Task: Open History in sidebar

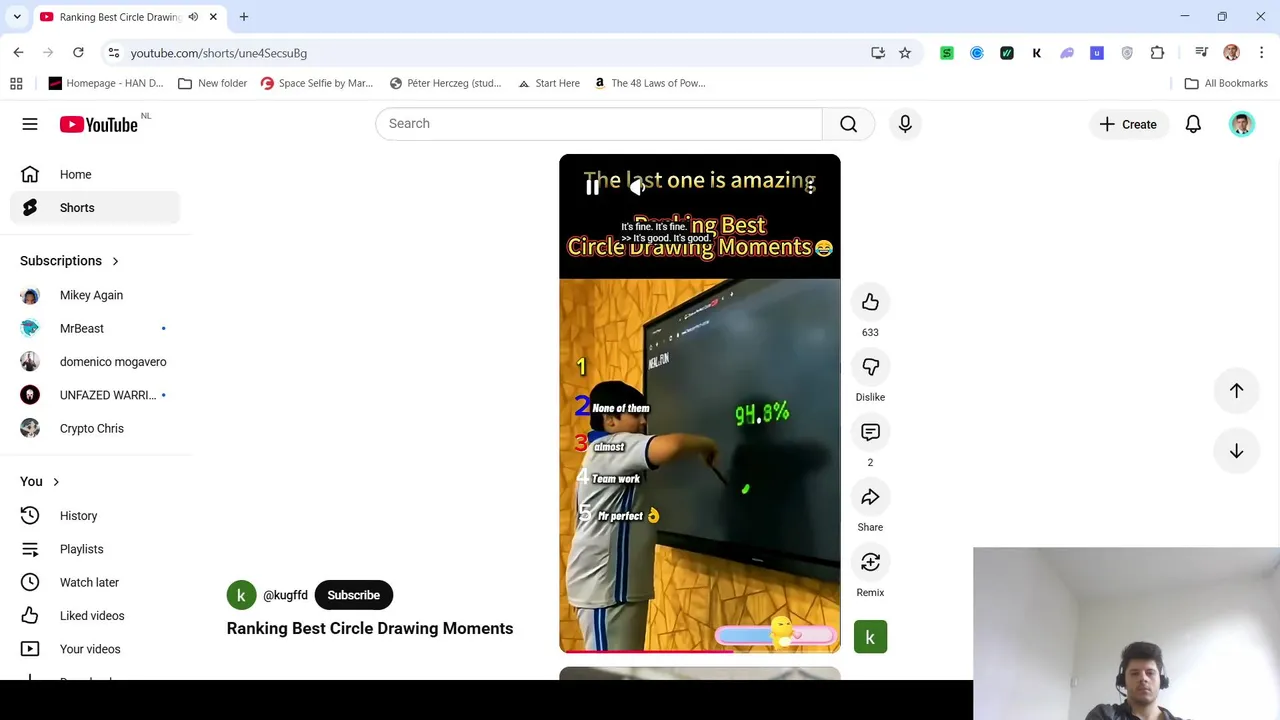Action: point(95,516)
